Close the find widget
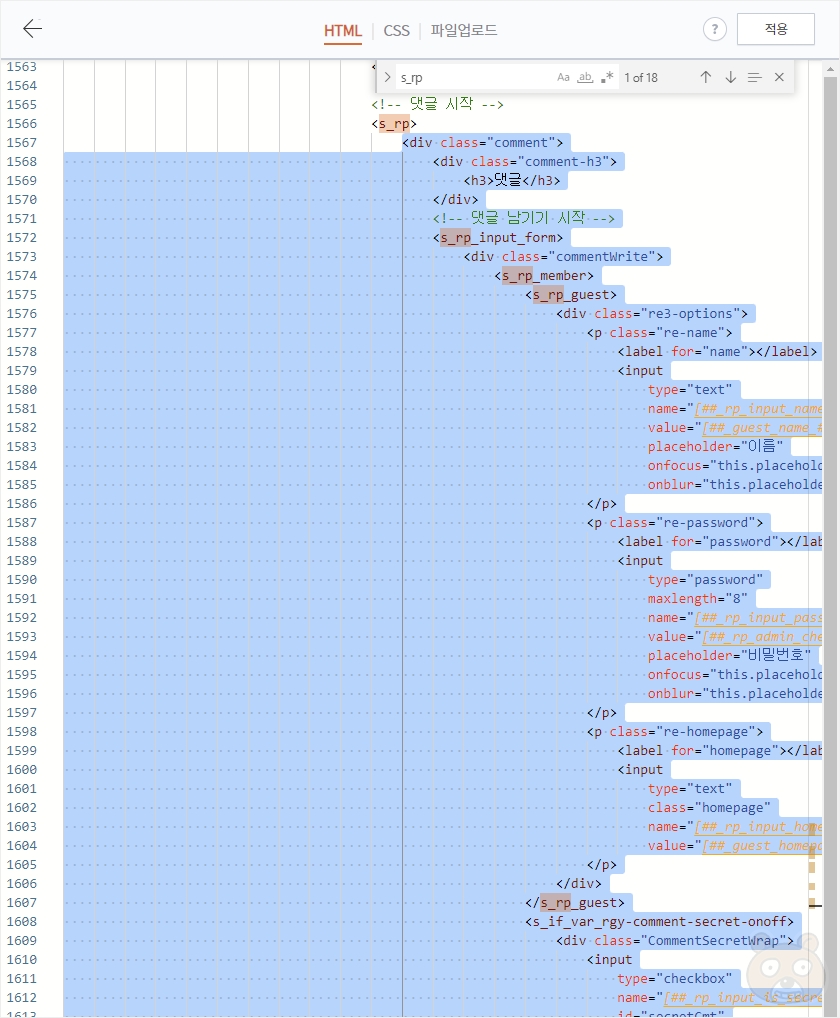This screenshot has width=840, height=1018. click(780, 77)
